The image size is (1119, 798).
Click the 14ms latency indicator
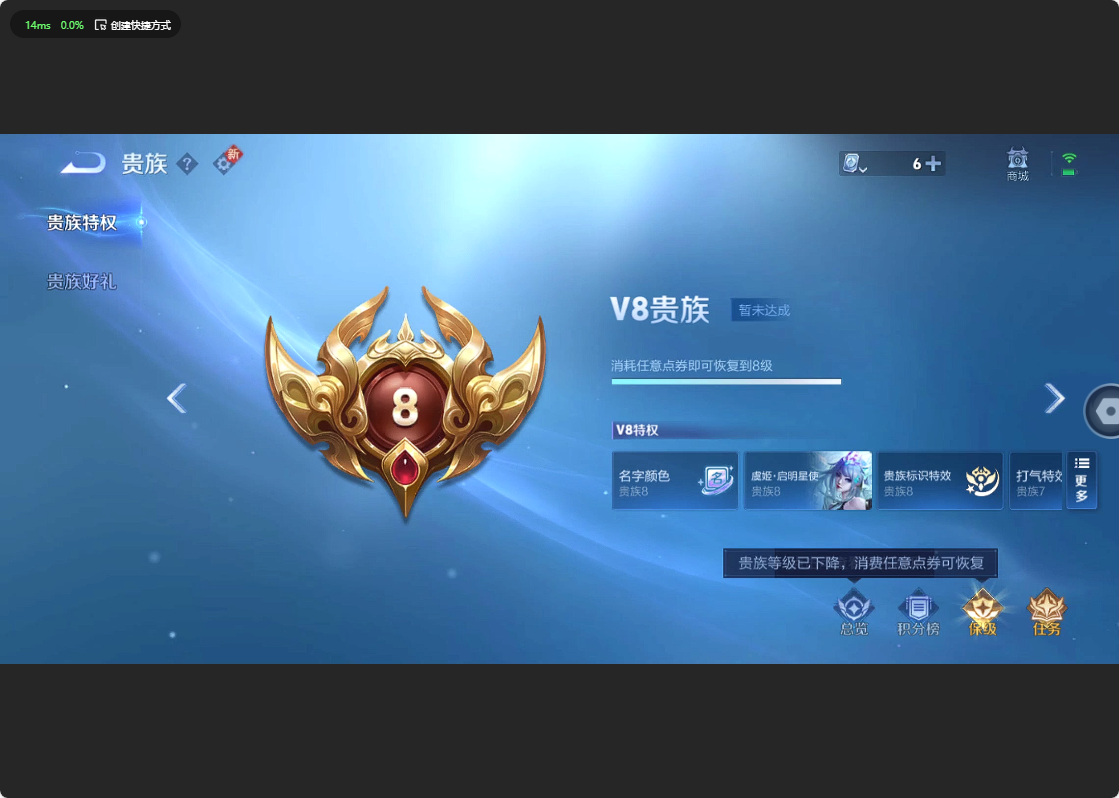tap(38, 25)
